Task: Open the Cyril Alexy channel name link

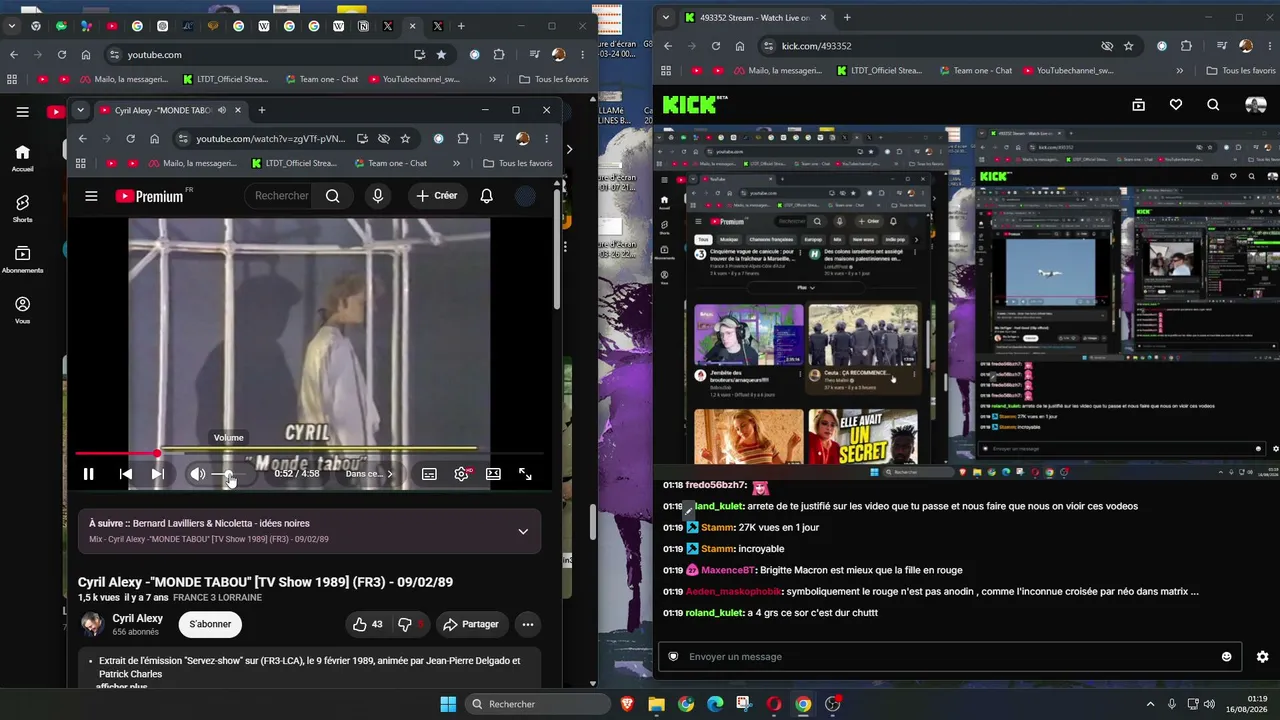Action: coord(138,618)
